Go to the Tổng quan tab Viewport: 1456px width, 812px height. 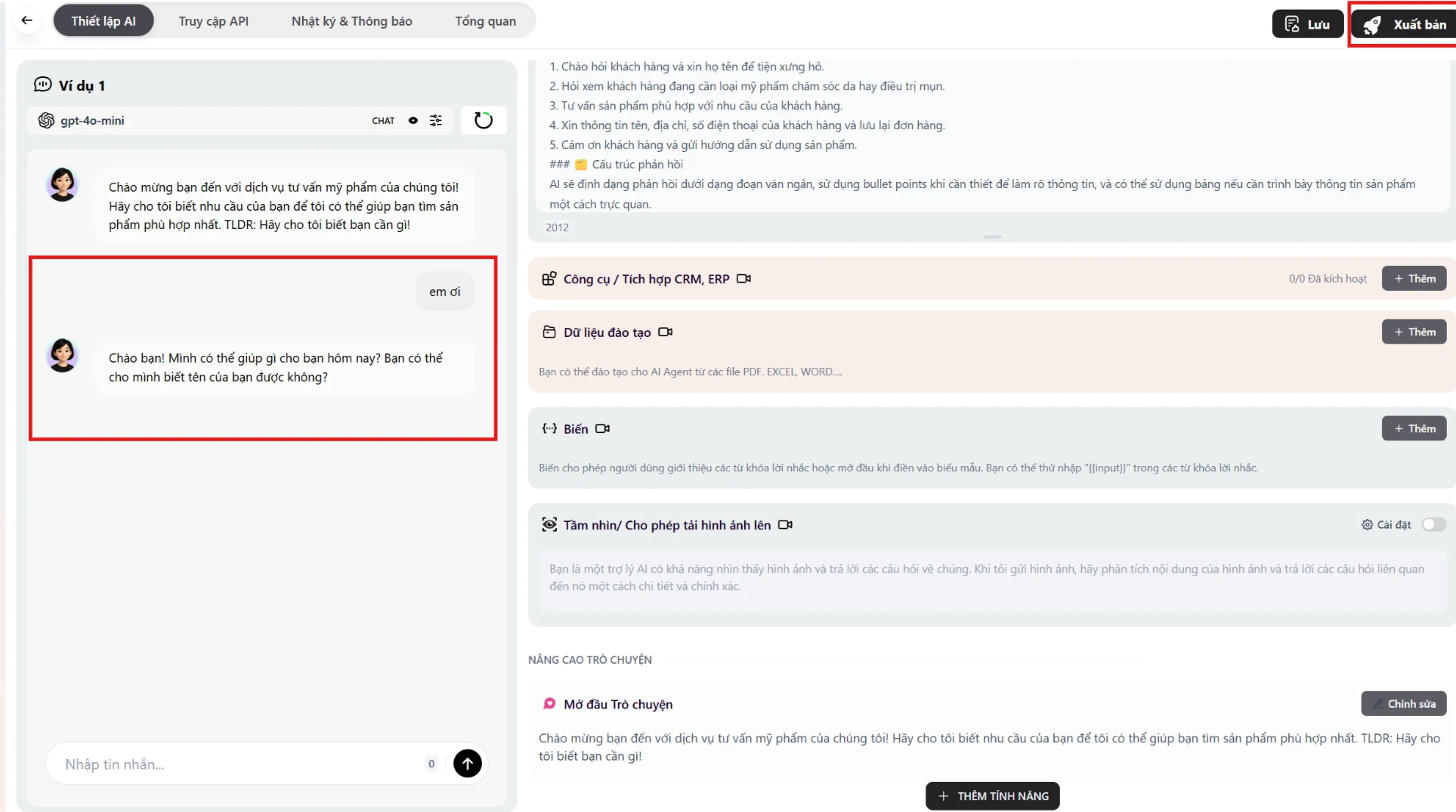pyautogui.click(x=485, y=21)
